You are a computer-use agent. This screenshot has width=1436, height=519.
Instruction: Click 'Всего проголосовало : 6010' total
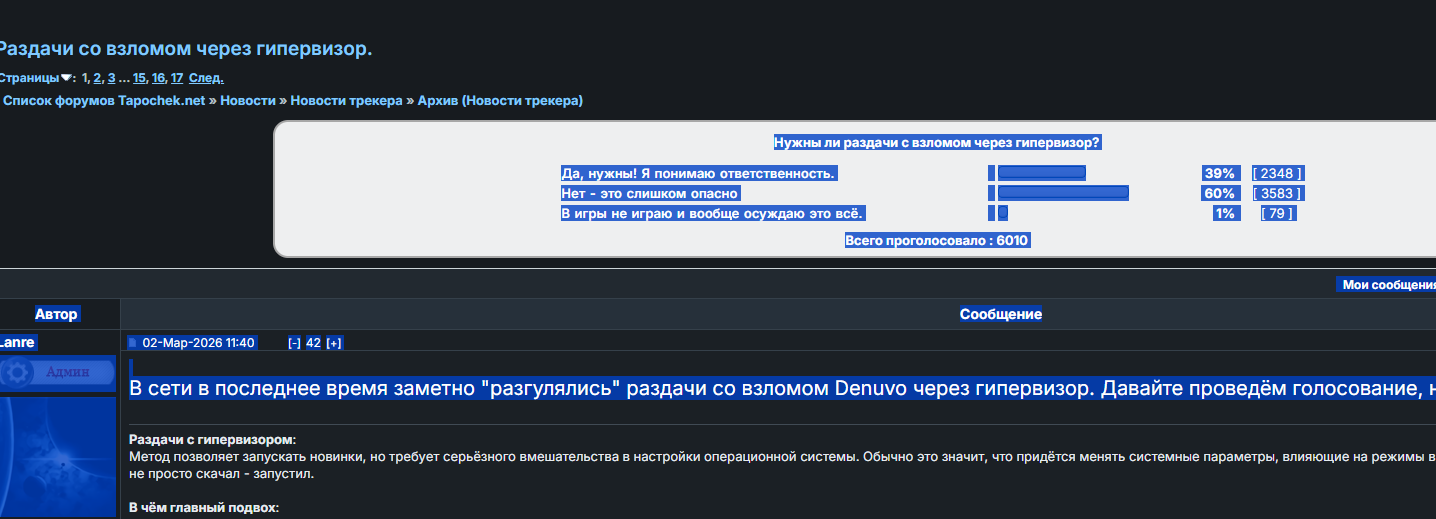pos(937,240)
